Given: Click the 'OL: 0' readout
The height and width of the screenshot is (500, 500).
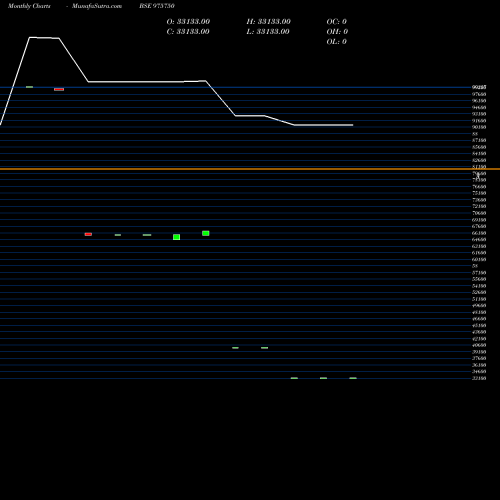Looking at the screenshot, I should pos(337,42).
